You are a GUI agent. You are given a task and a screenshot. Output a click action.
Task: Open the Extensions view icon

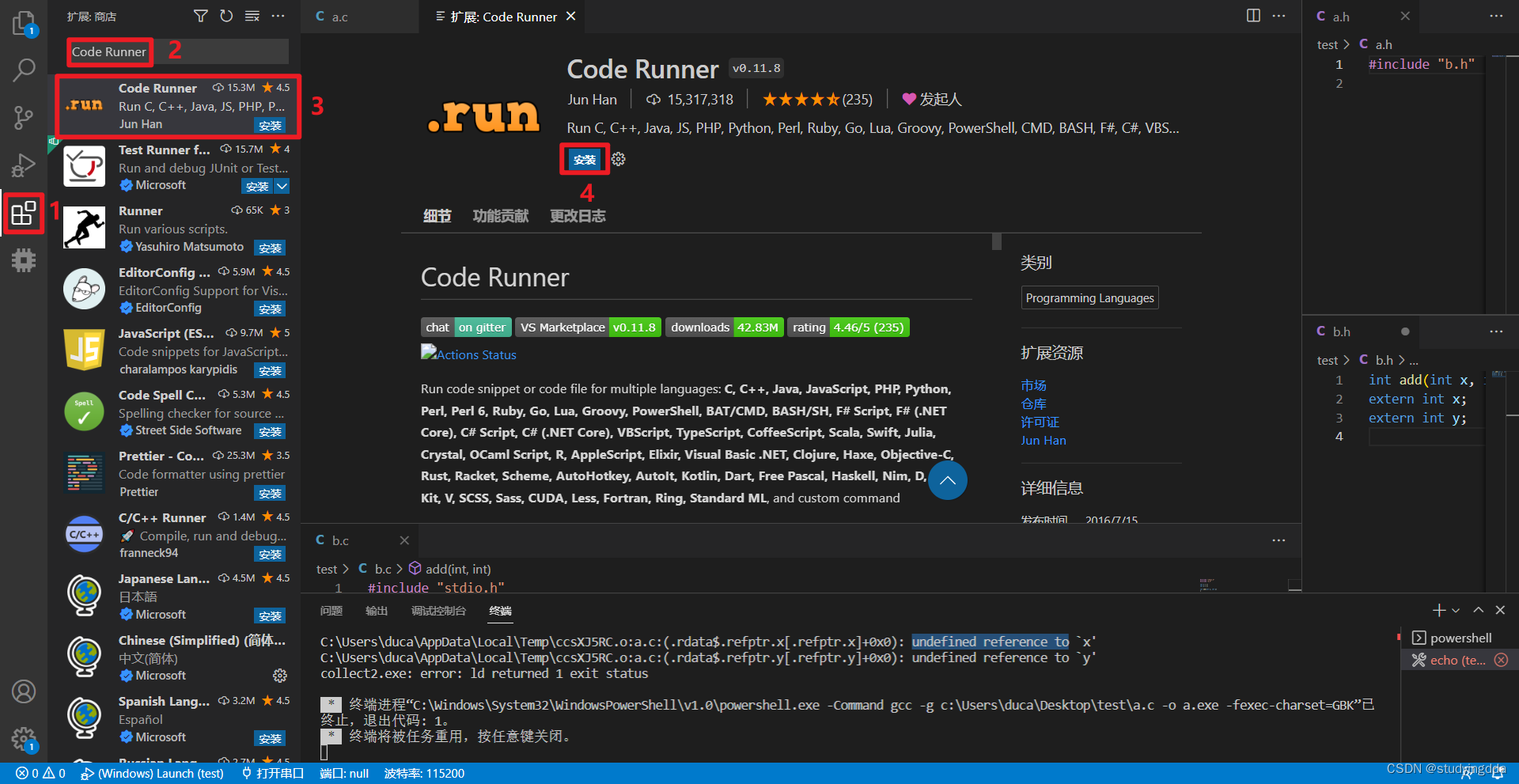pyautogui.click(x=24, y=213)
